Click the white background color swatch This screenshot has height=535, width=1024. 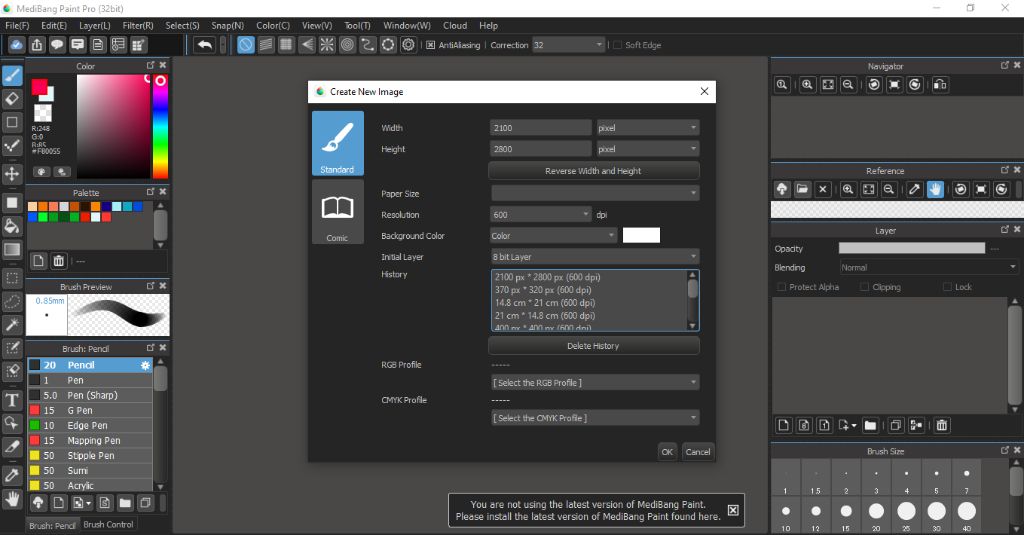point(641,236)
